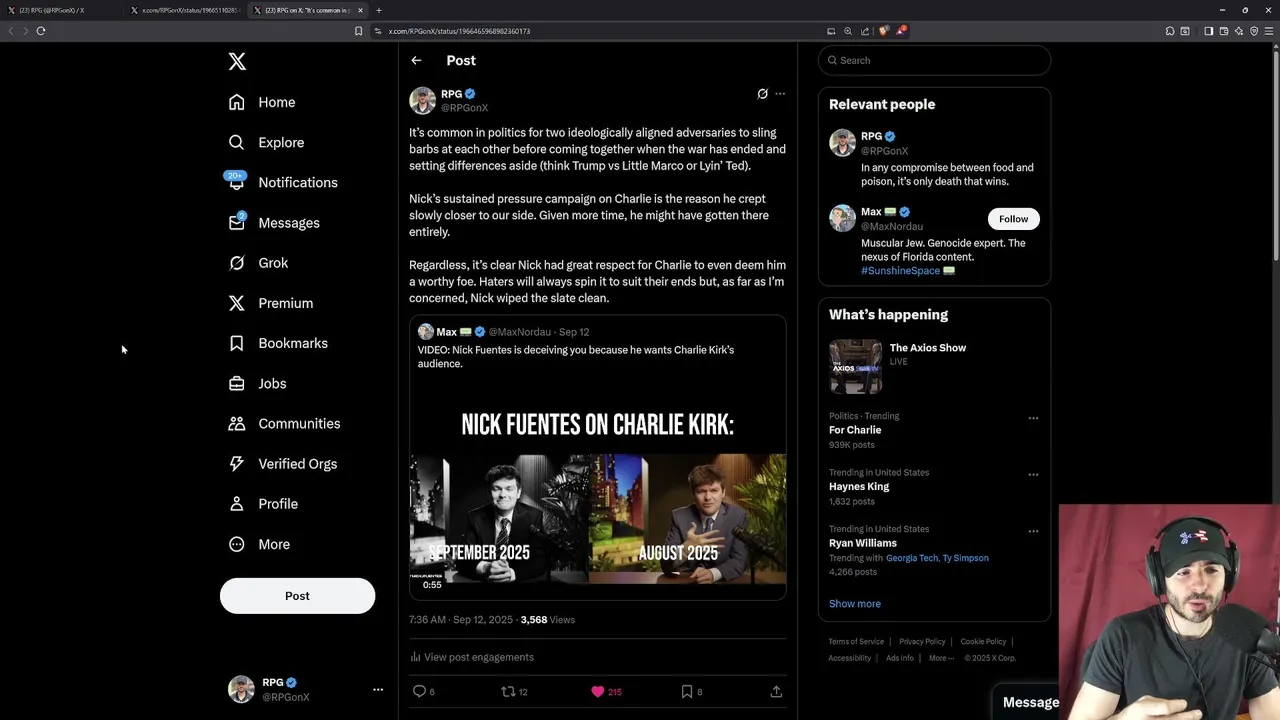Click the #SunshineSpace hashtag
The width and height of the screenshot is (1280, 720).
tap(900, 271)
